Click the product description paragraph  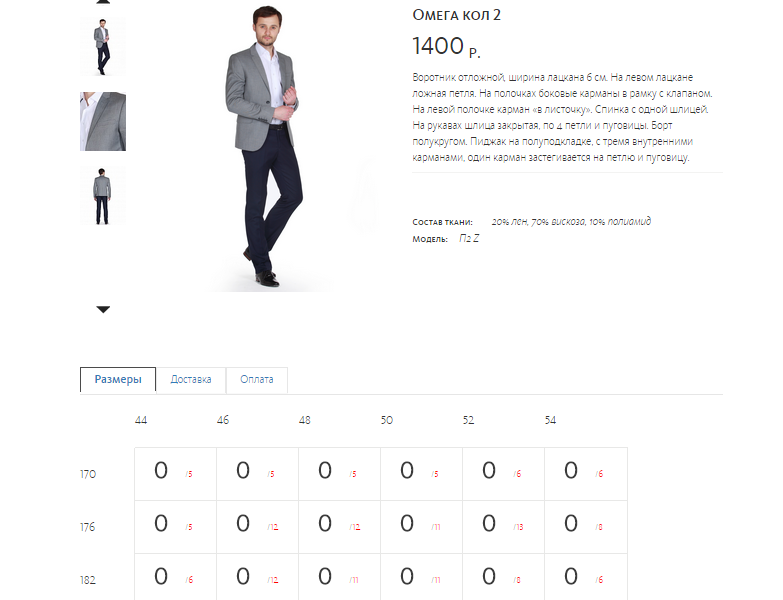(x=563, y=117)
